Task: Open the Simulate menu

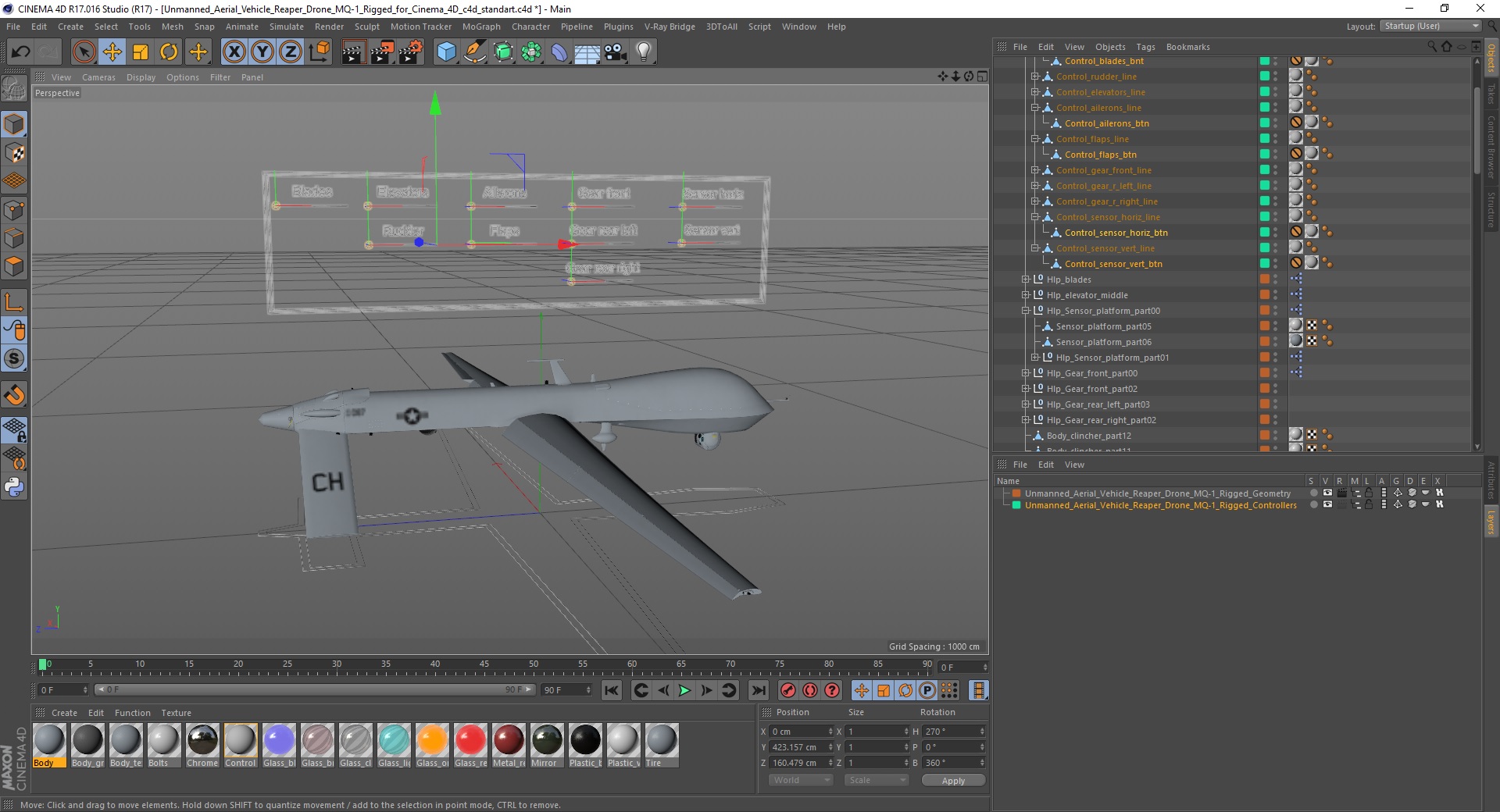Action: tap(286, 27)
